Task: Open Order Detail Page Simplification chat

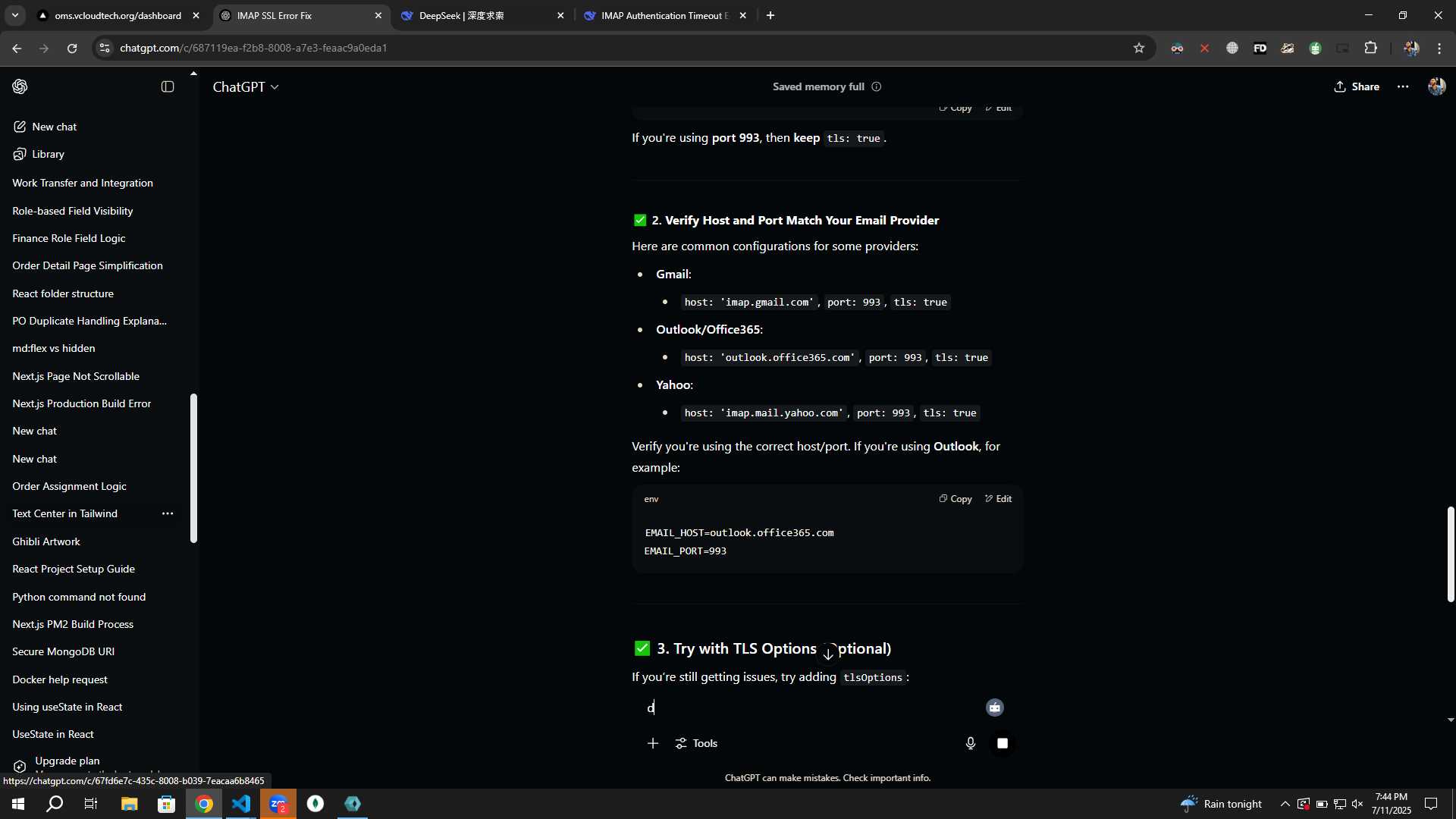Action: coord(87,265)
